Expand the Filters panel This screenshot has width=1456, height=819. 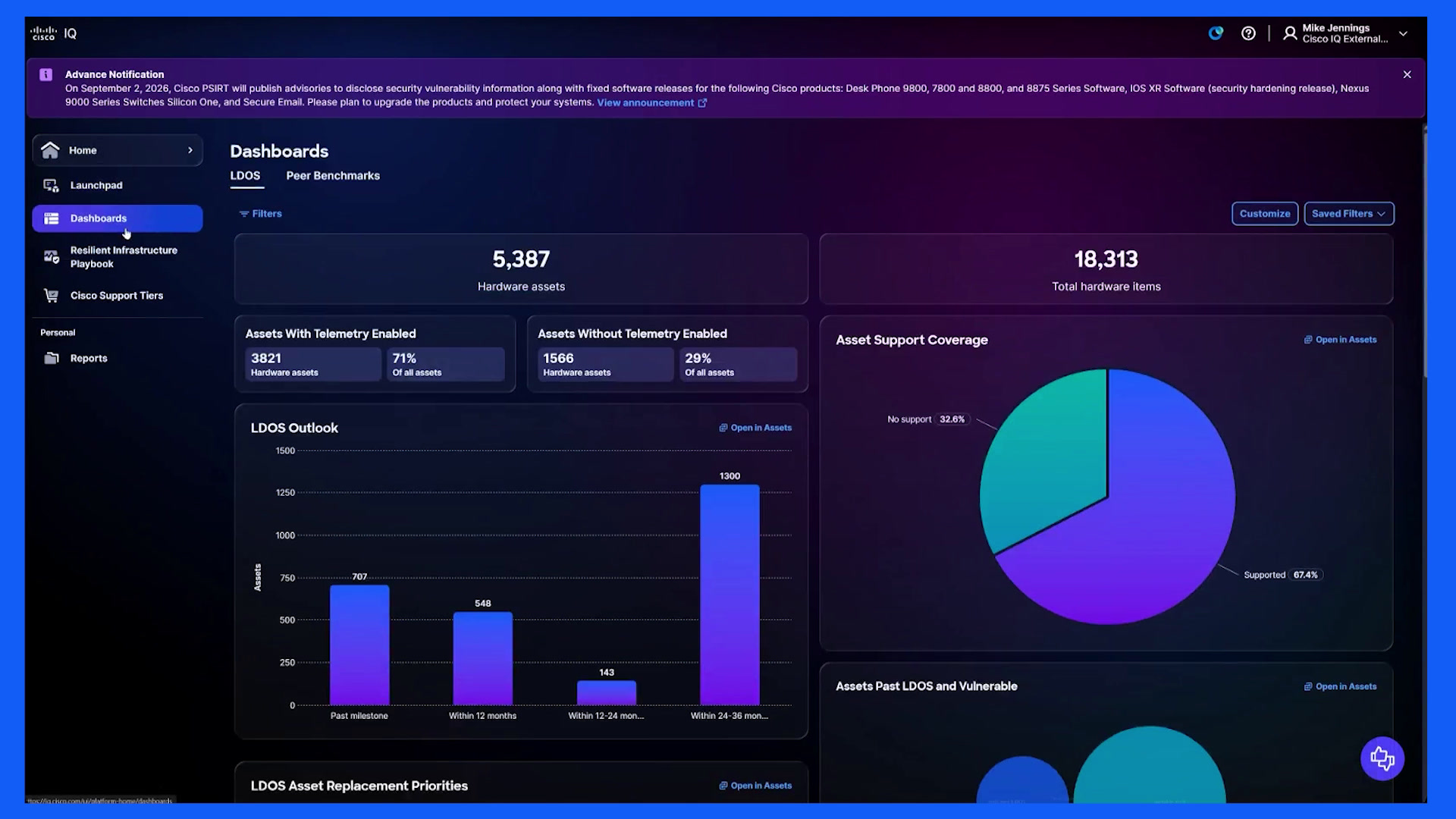pyautogui.click(x=260, y=214)
